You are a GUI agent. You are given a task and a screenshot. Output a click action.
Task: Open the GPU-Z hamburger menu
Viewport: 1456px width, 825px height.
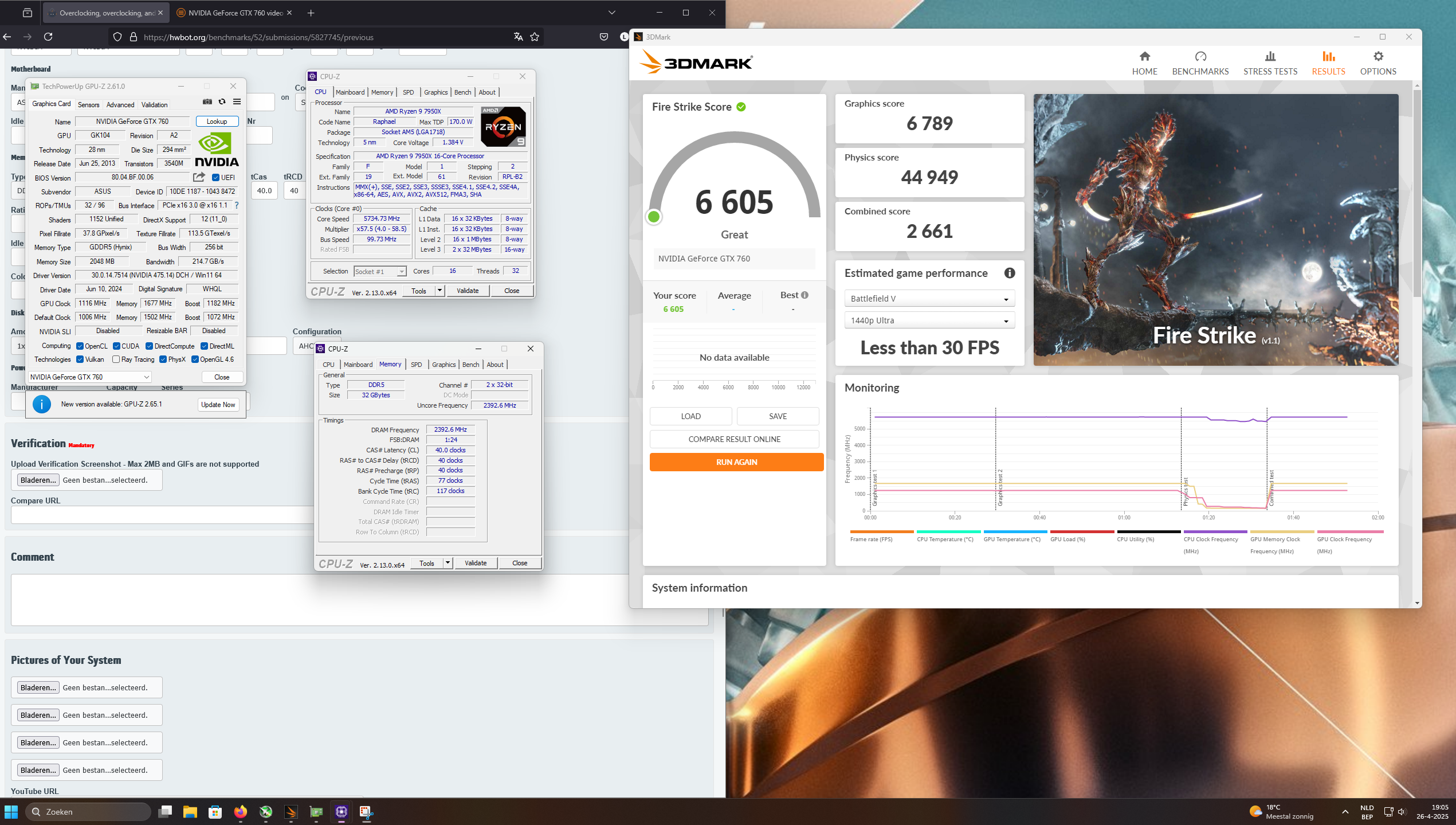(x=237, y=102)
